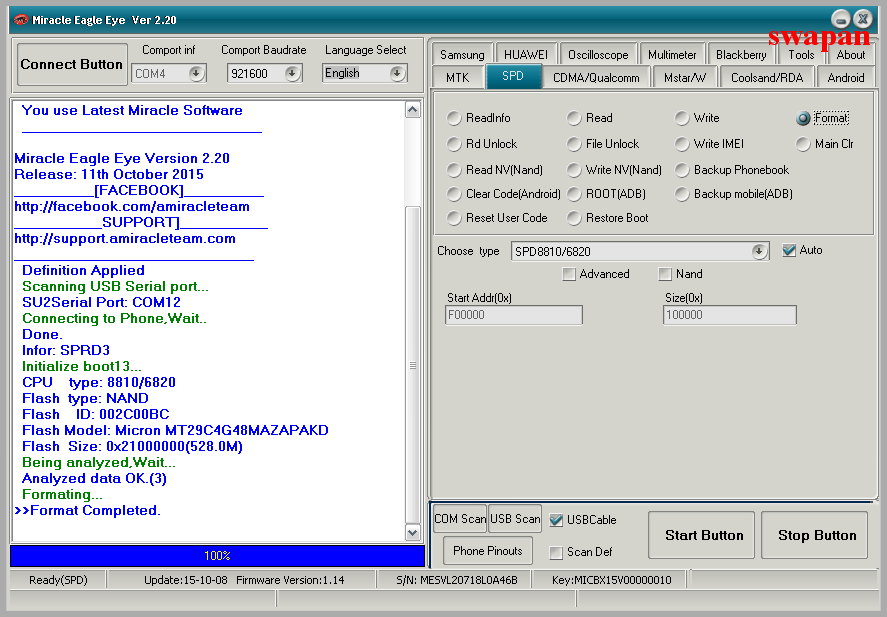Close the Miracle Eagle Eye window
The image size is (887, 617).
[862, 19]
